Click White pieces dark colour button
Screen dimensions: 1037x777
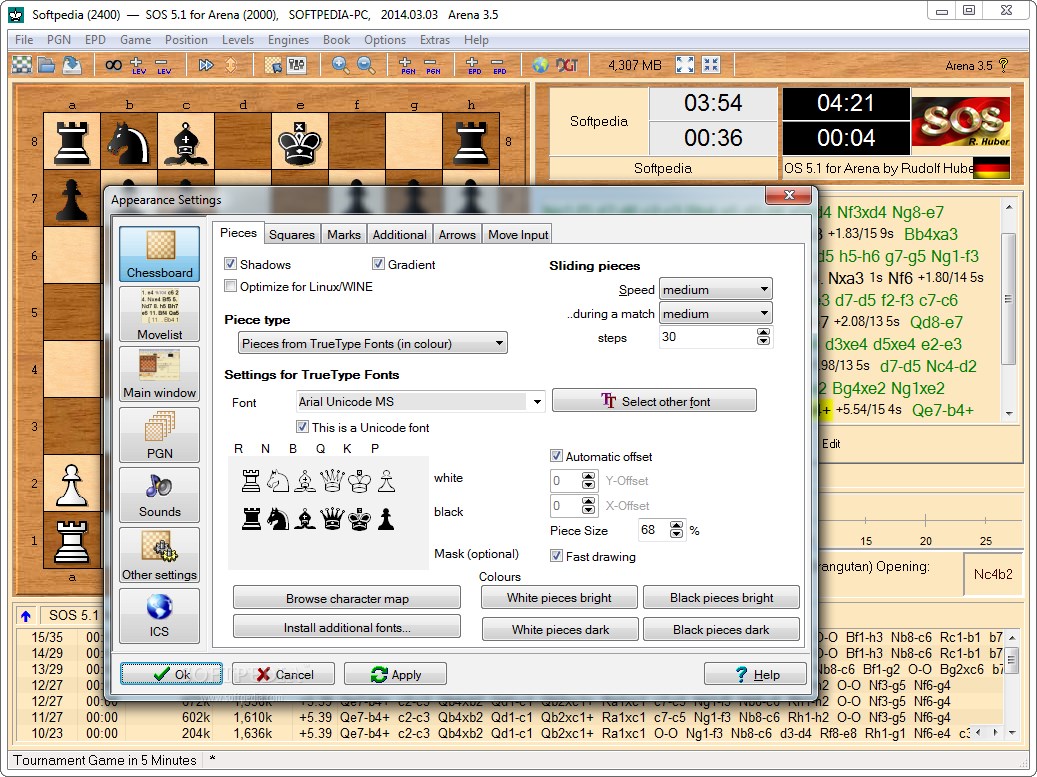pos(560,629)
